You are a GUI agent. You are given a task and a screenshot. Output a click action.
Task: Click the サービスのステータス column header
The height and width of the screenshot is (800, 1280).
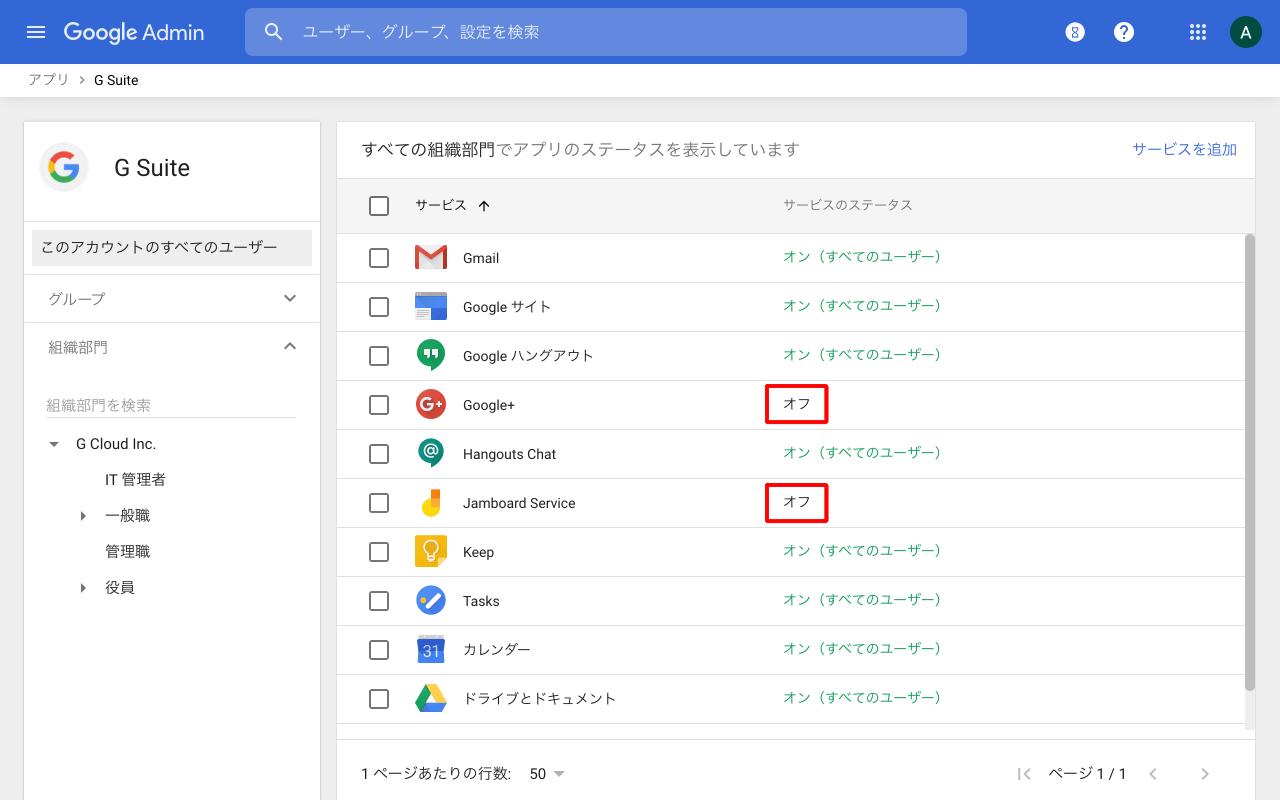coord(848,205)
